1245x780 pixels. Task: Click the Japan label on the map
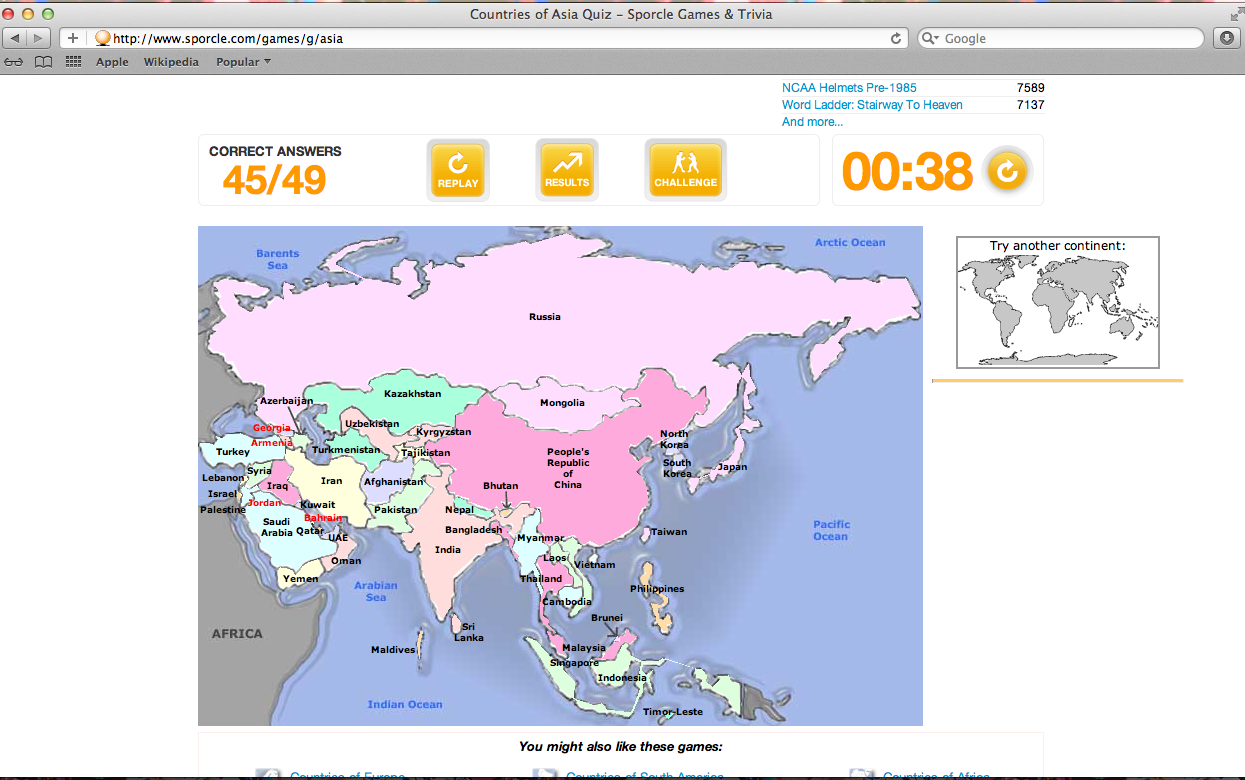coord(732,467)
